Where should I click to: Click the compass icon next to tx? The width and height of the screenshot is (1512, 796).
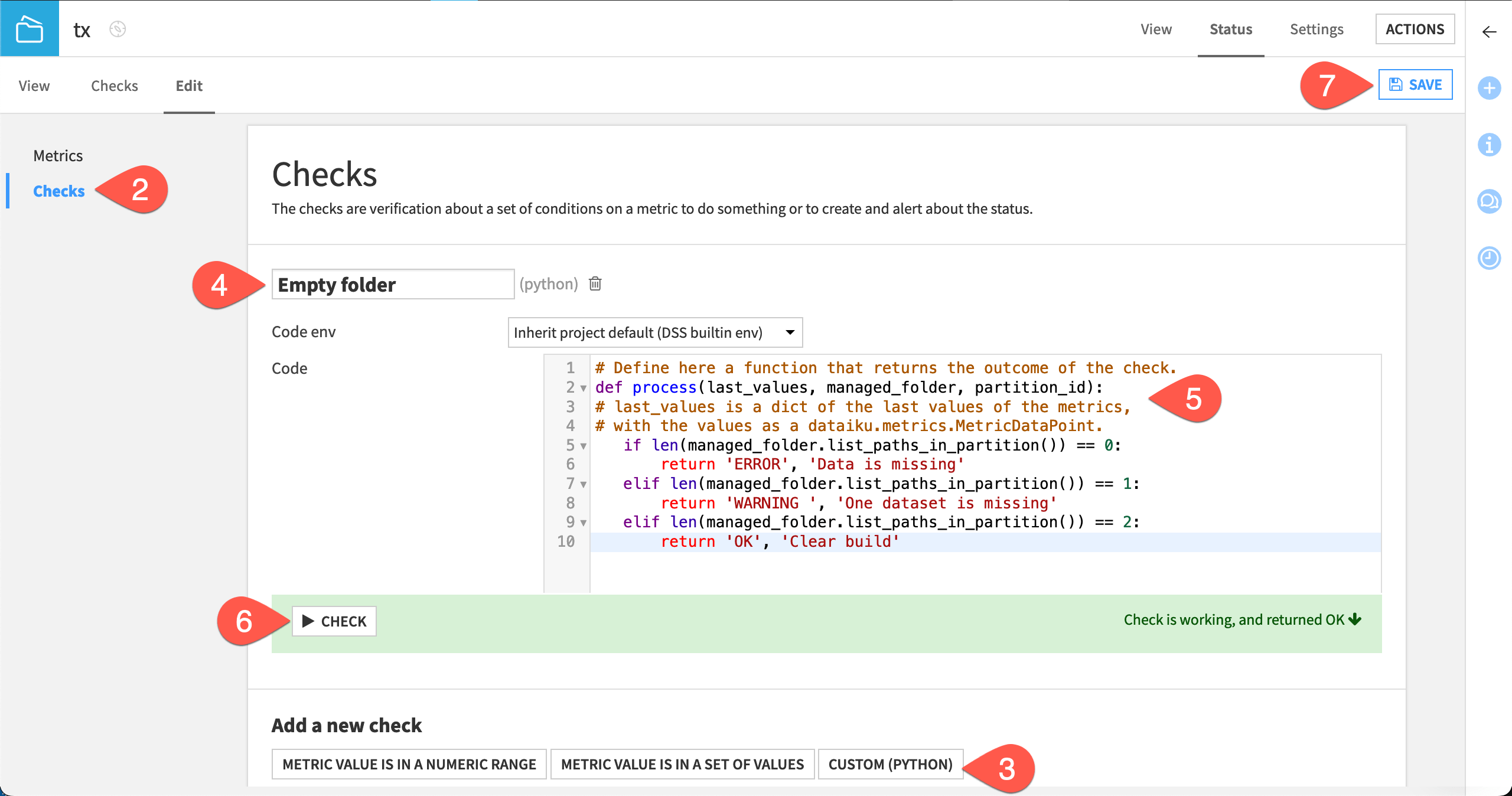(x=118, y=29)
